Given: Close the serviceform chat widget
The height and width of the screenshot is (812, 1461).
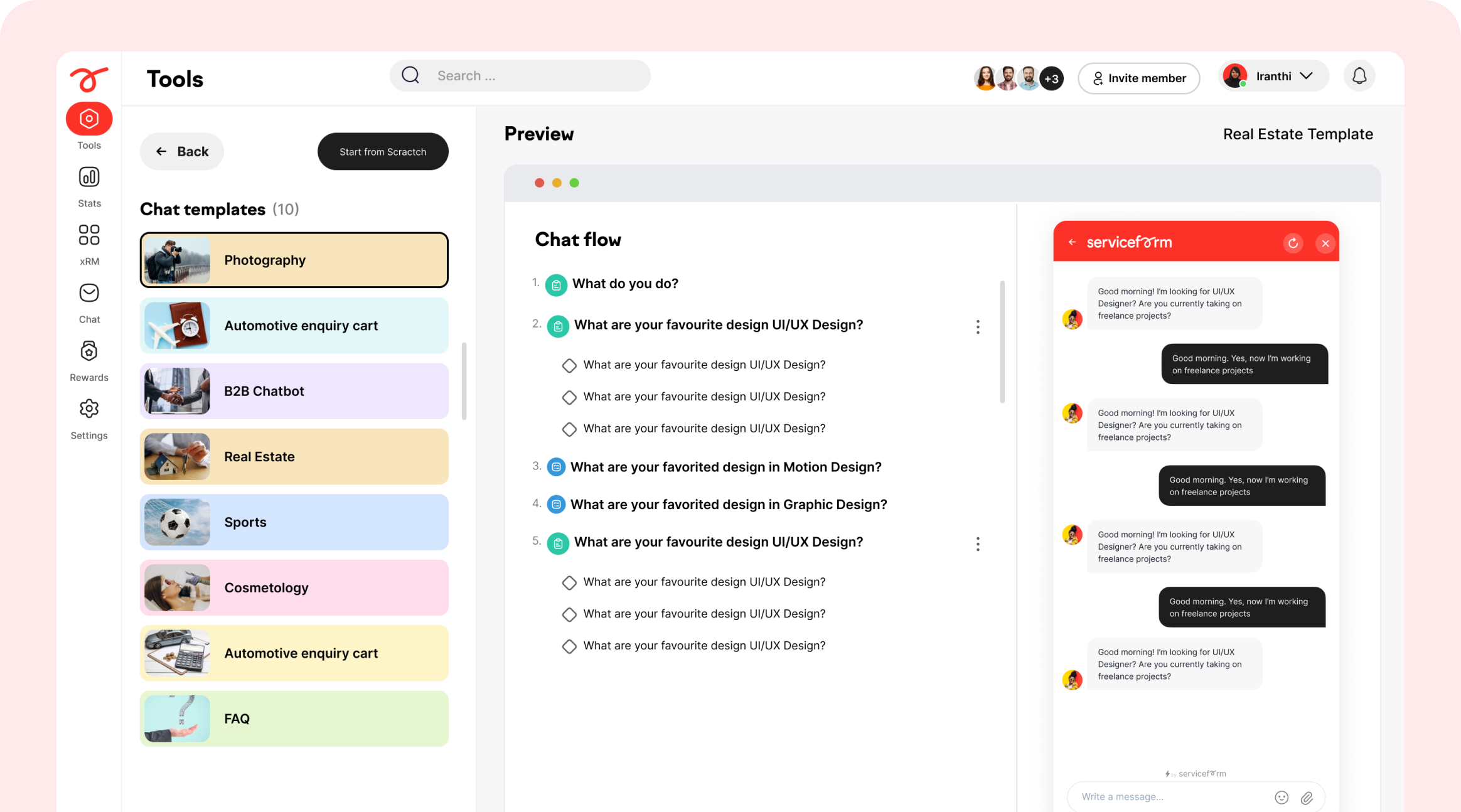Looking at the screenshot, I should 1325,243.
